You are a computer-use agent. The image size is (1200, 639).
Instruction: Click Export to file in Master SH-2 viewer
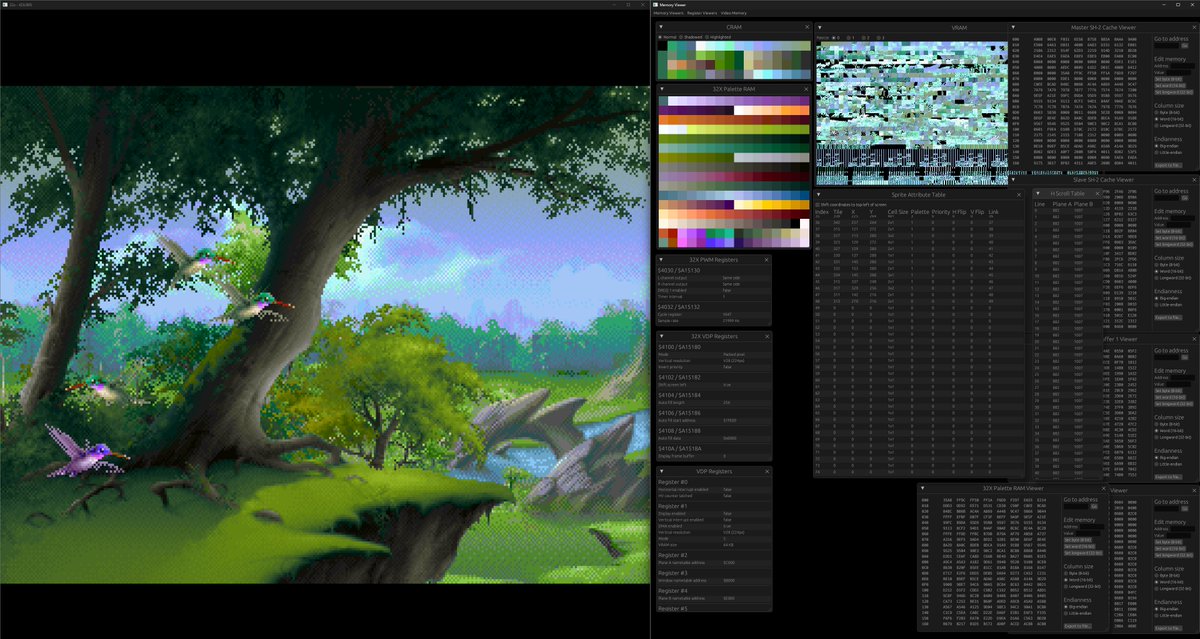click(1168, 165)
